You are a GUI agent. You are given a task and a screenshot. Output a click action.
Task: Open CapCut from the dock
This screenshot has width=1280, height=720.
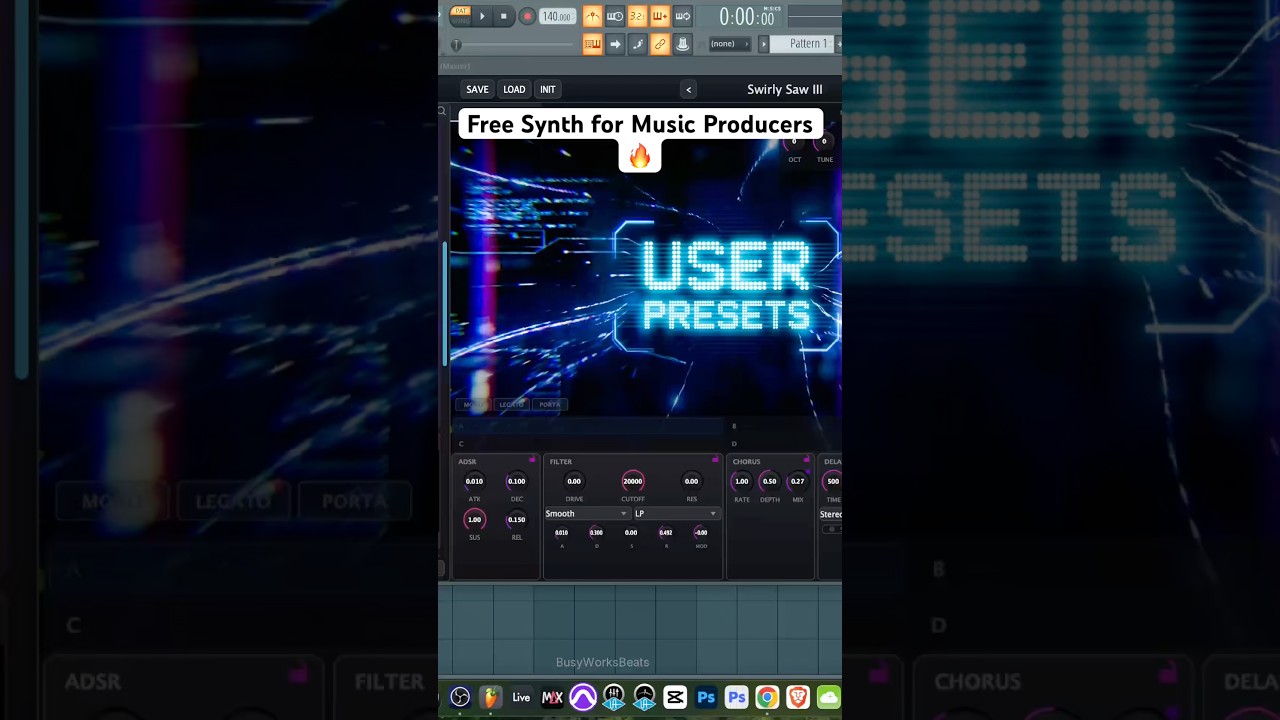[x=675, y=697]
